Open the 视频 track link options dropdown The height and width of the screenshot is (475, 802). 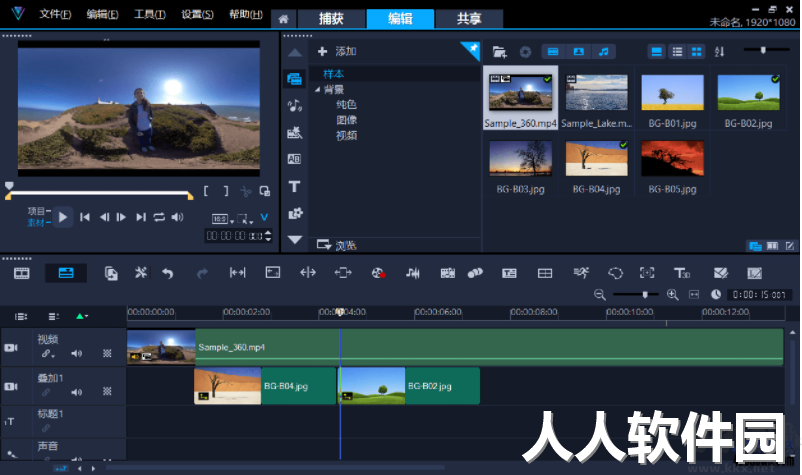point(48,353)
